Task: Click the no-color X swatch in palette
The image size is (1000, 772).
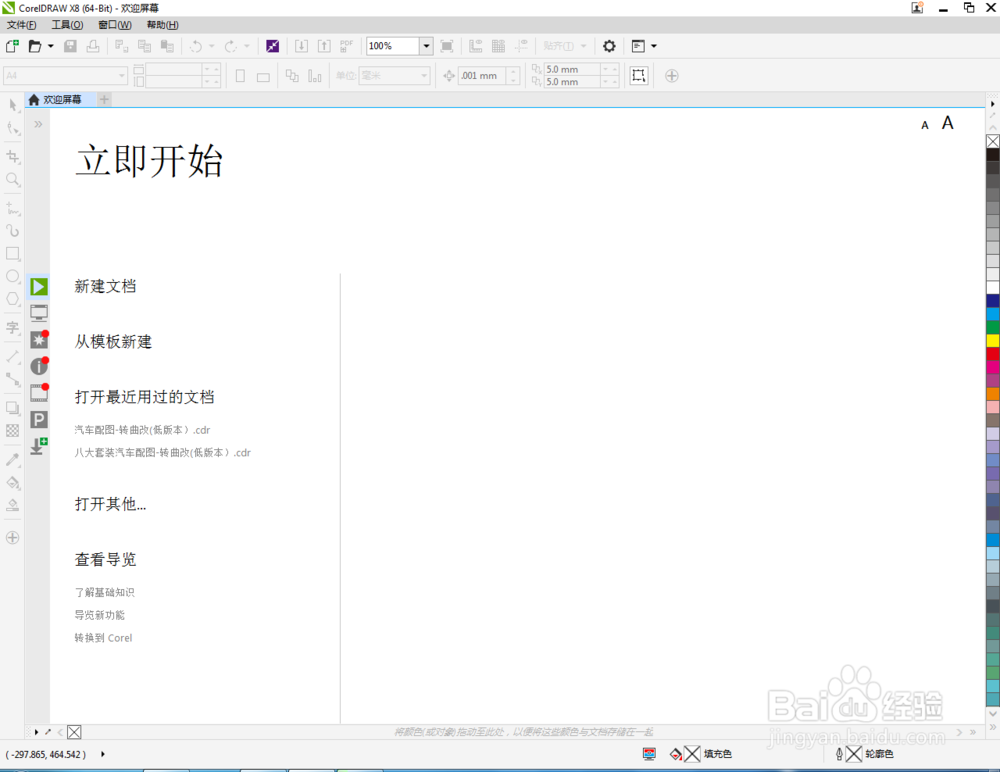Action: click(x=993, y=141)
